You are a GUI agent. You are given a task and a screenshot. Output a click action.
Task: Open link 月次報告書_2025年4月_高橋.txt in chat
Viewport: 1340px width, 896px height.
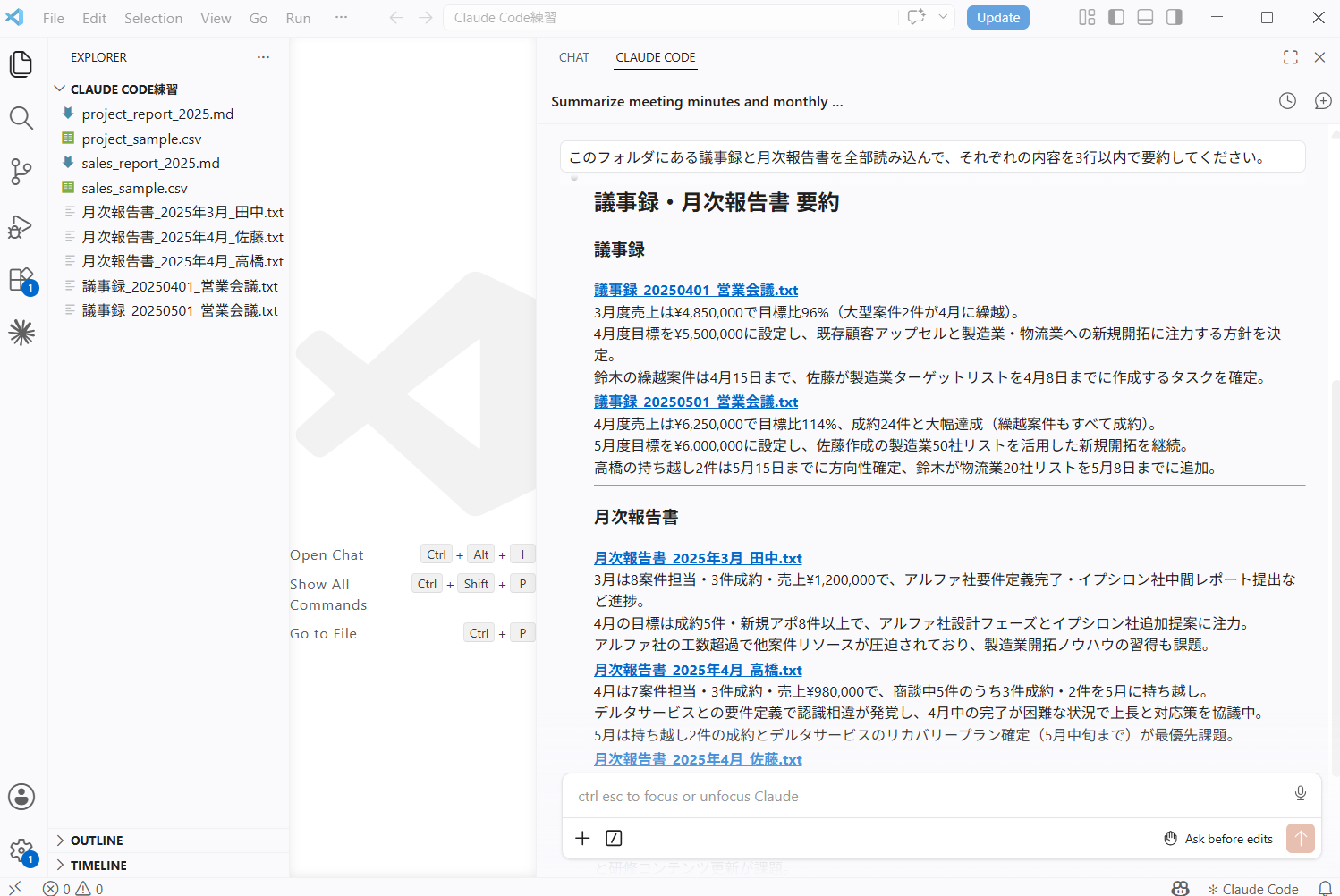[x=698, y=670]
